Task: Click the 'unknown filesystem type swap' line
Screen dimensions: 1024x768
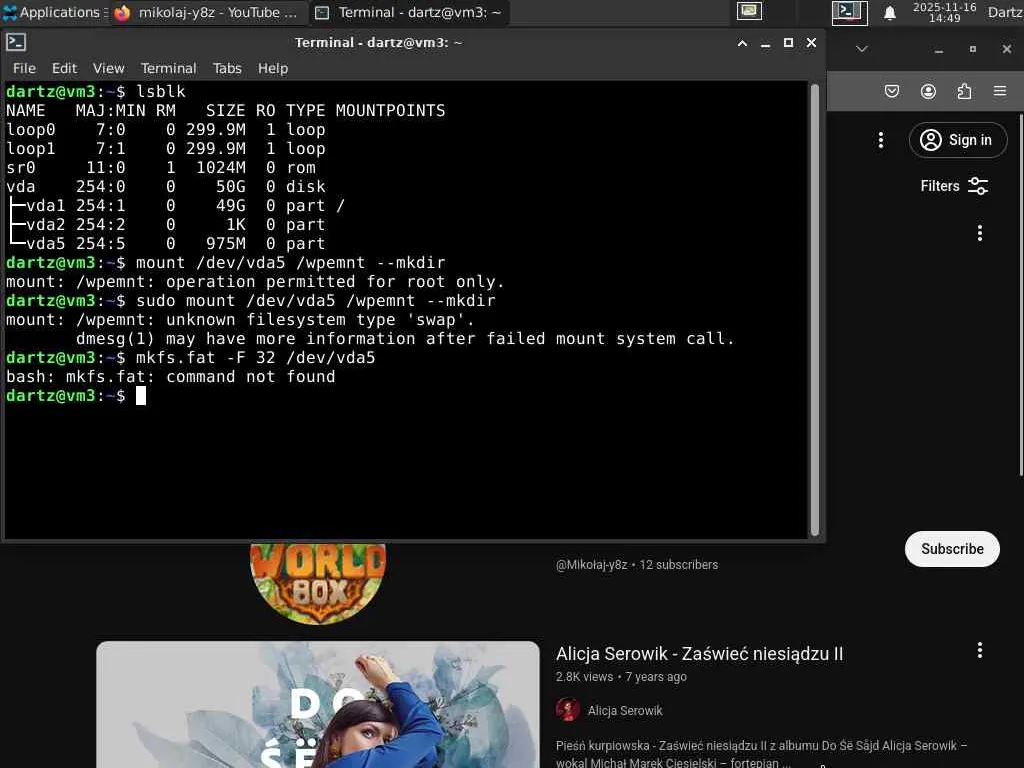Action: tap(240, 320)
